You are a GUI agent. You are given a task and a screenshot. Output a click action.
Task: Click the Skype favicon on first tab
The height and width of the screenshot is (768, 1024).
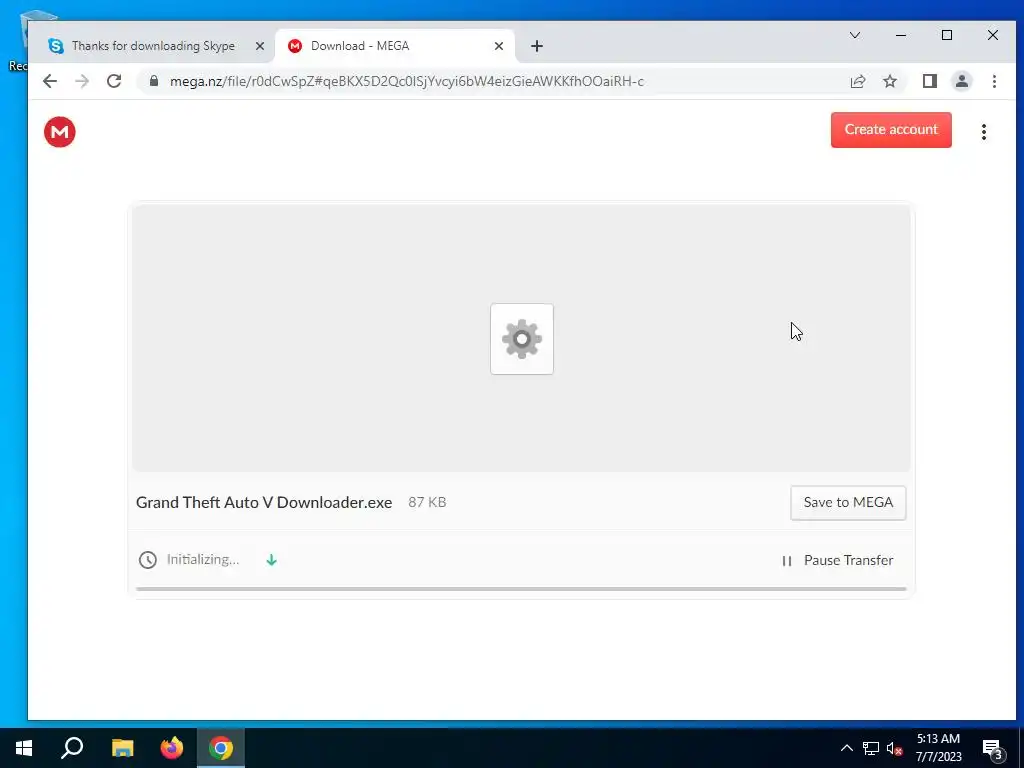click(x=56, y=46)
